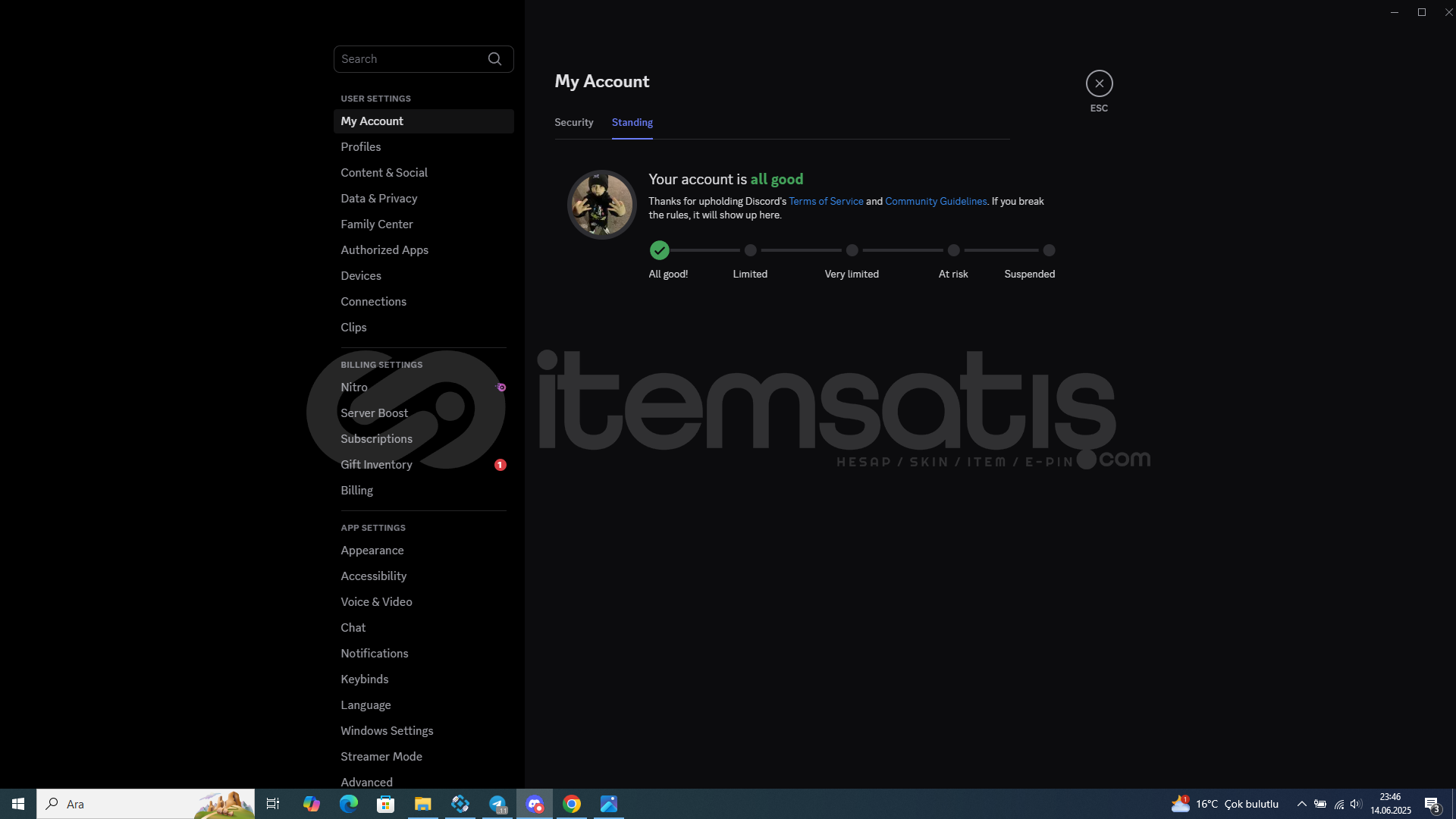Open Telegram from the taskbar
Image resolution: width=1456 pixels, height=819 pixels.
tap(497, 804)
